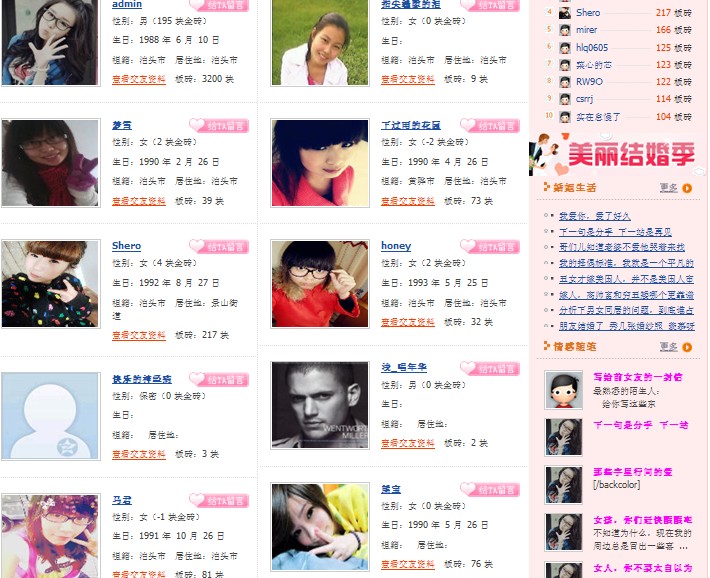Click csrr in the ranking list
The height and width of the screenshot is (578, 710).
pyautogui.click(x=584, y=99)
